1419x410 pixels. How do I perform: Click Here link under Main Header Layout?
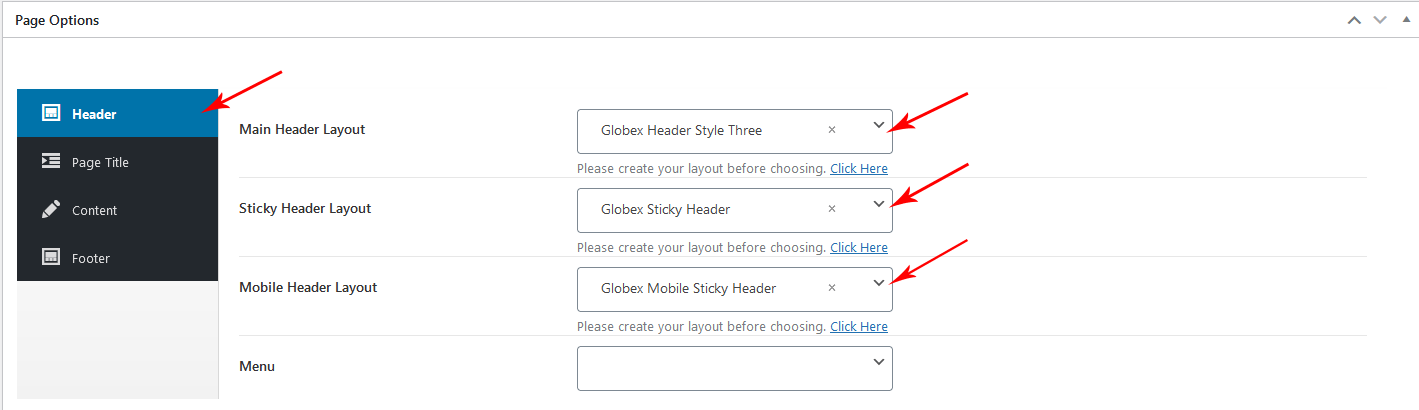[x=858, y=168]
